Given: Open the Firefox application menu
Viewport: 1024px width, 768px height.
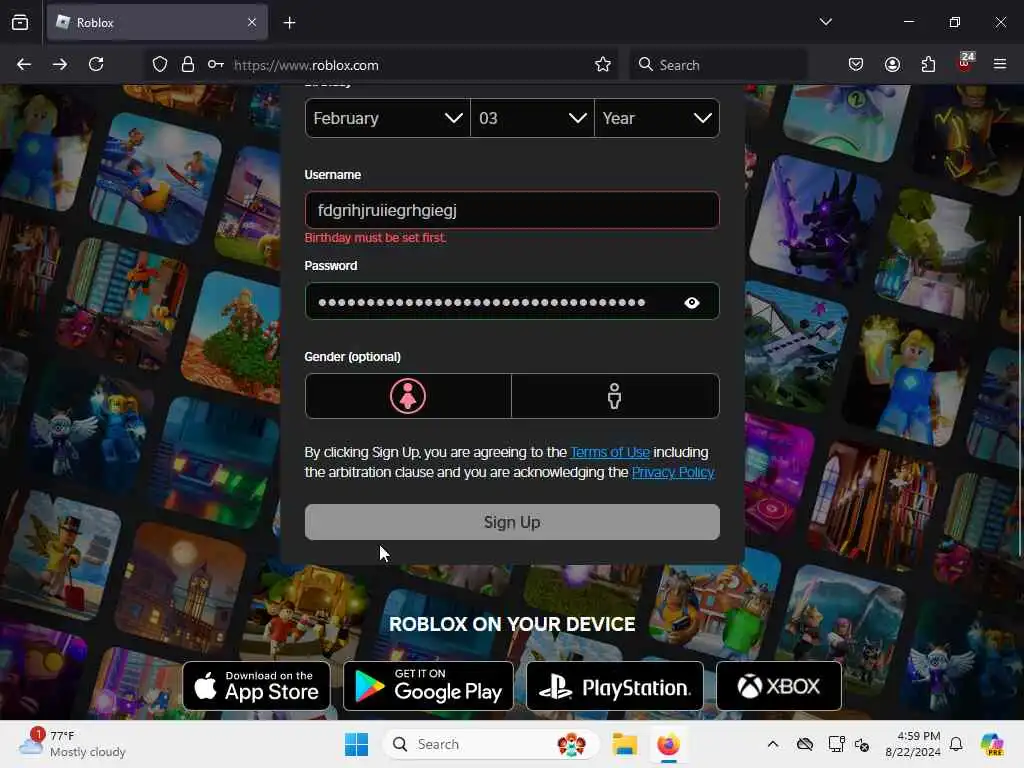Looking at the screenshot, I should (x=1000, y=64).
